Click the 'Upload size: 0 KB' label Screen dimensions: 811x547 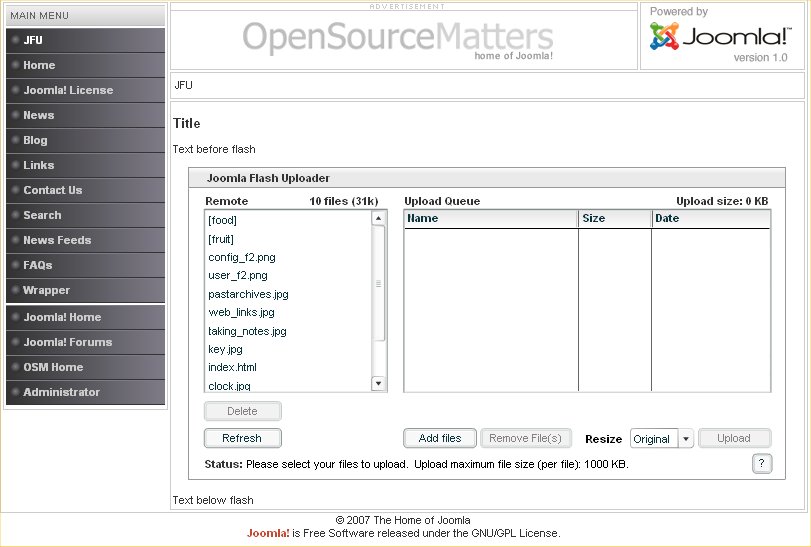tap(722, 201)
